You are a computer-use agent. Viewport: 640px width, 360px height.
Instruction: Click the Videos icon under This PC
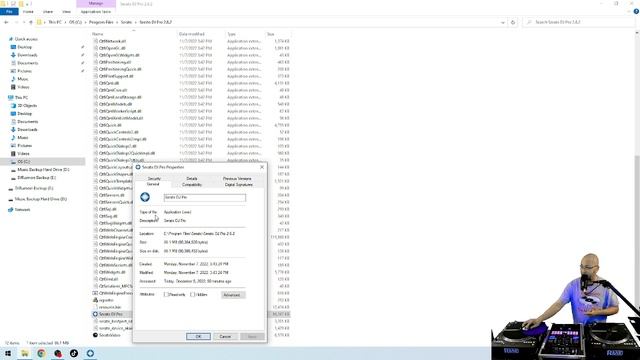[13, 153]
